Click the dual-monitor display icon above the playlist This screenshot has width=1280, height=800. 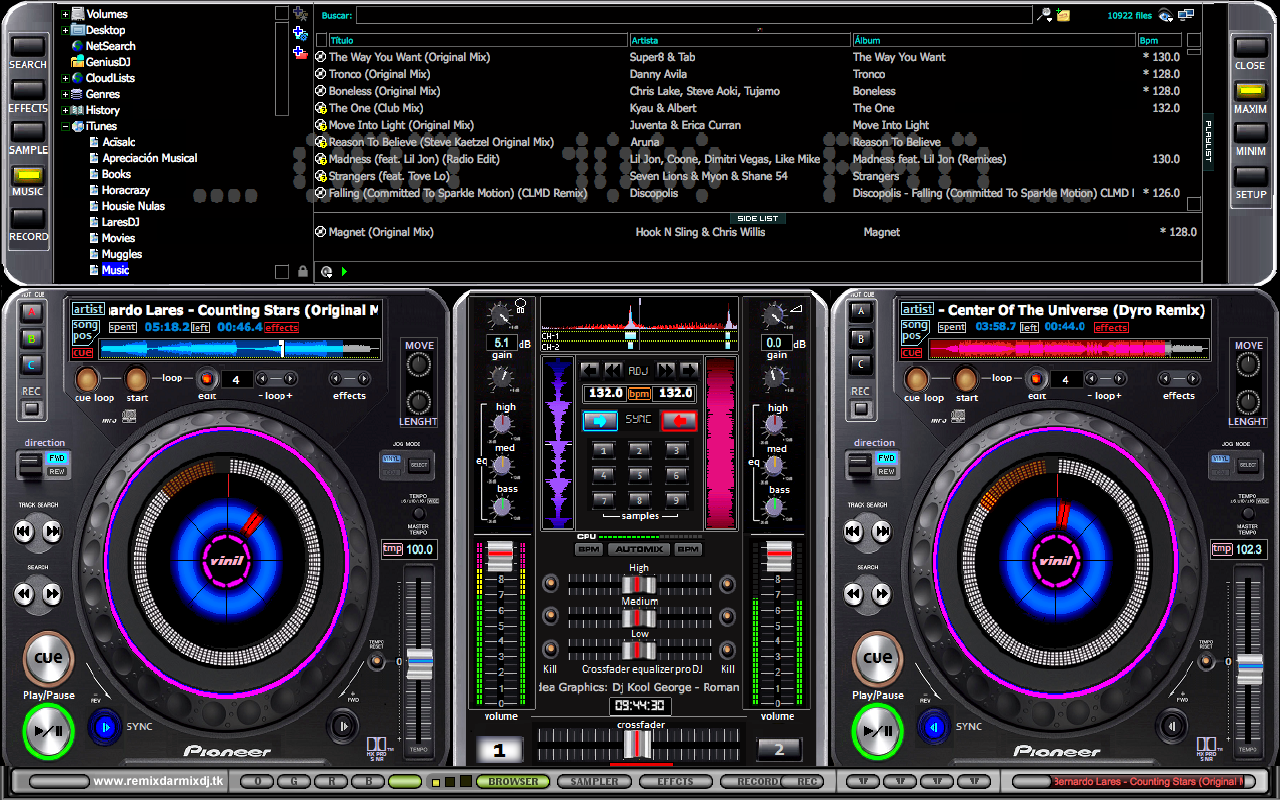1186,14
